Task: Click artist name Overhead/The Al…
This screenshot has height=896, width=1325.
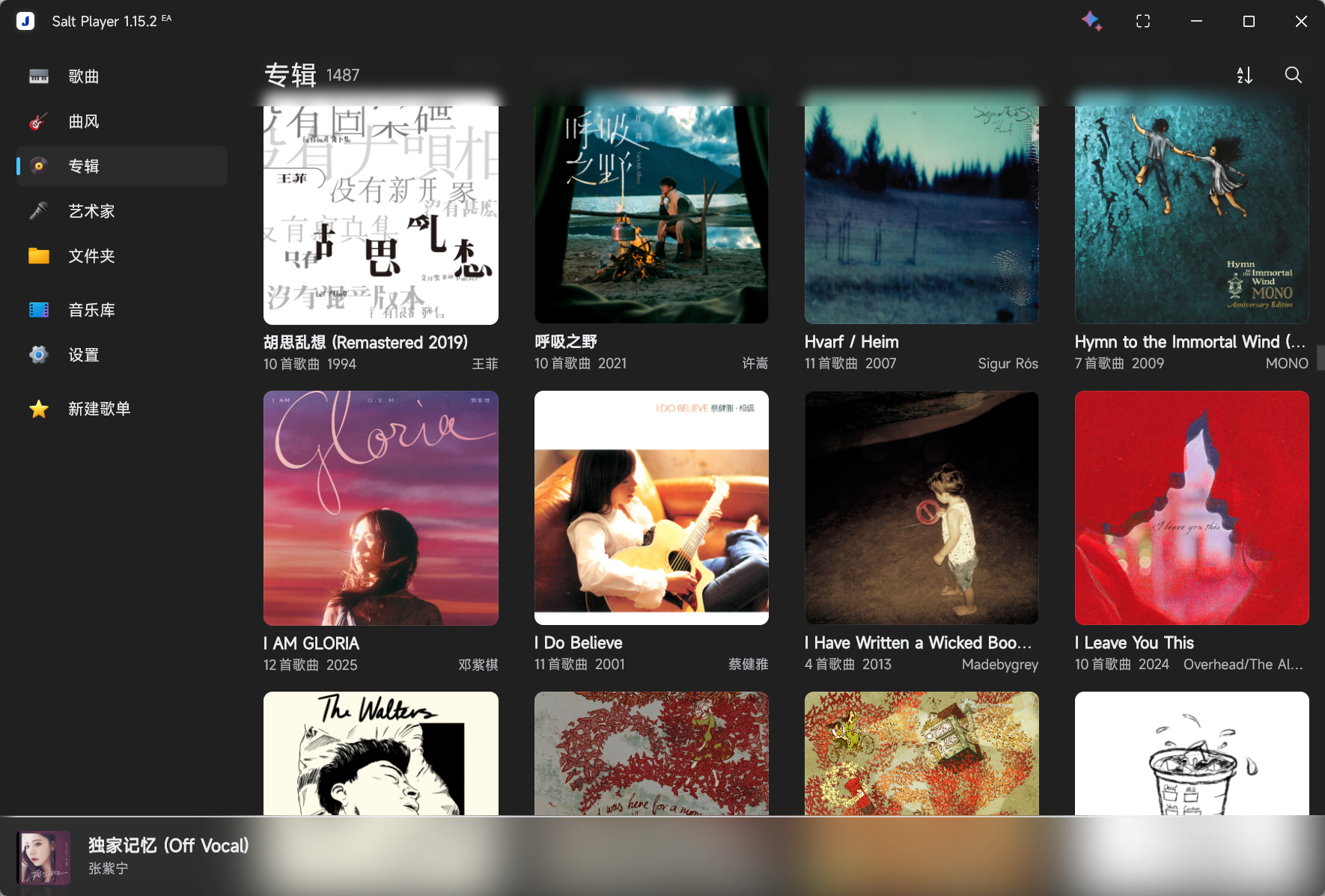Action: pyautogui.click(x=1243, y=664)
